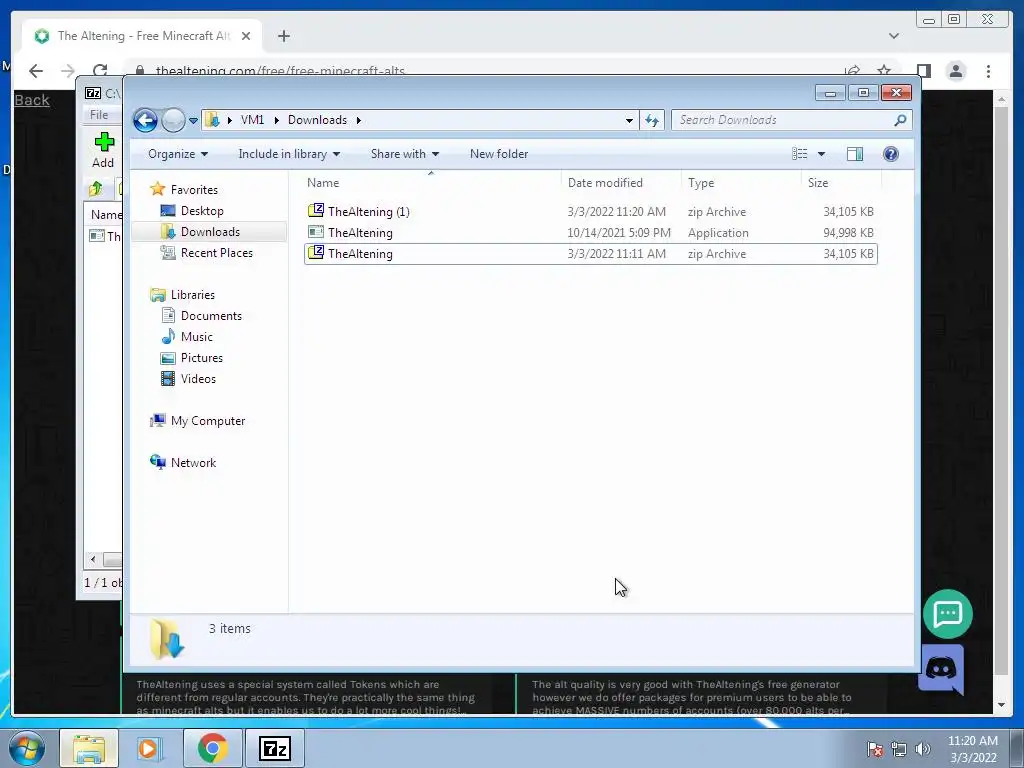Click VM1 in the address breadcrumb
1024x768 pixels.
coord(252,120)
